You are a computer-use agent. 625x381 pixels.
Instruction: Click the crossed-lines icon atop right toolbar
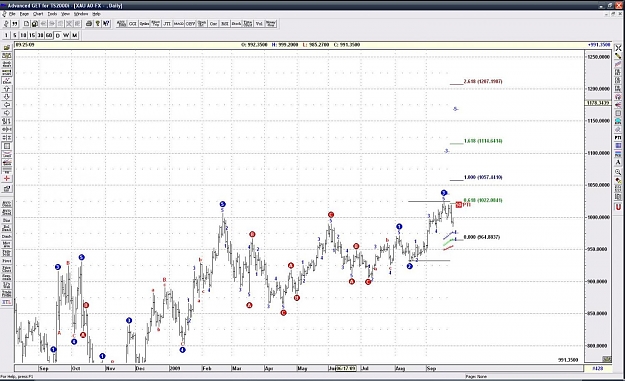tap(618, 48)
